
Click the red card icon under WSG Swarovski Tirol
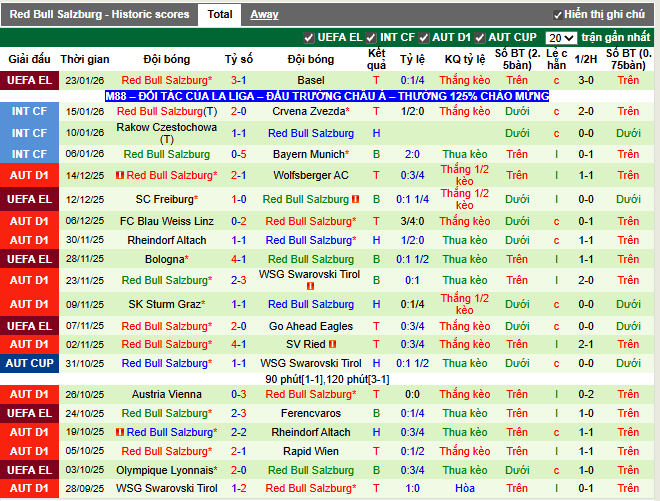pyautogui.click(x=310, y=286)
